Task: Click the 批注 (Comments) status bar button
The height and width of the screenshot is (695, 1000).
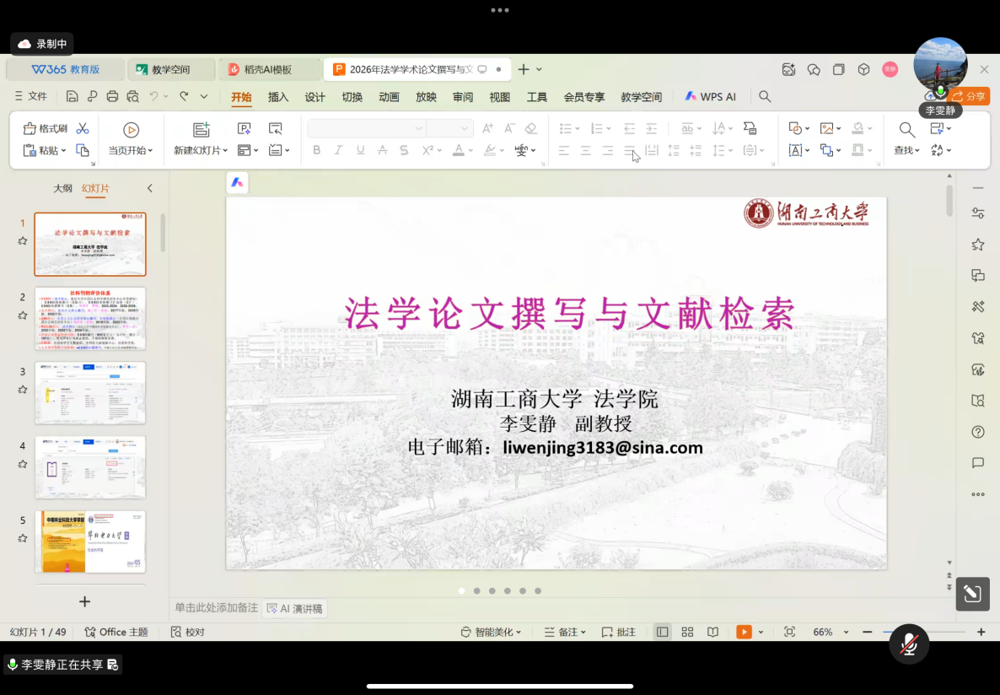Action: tap(619, 632)
